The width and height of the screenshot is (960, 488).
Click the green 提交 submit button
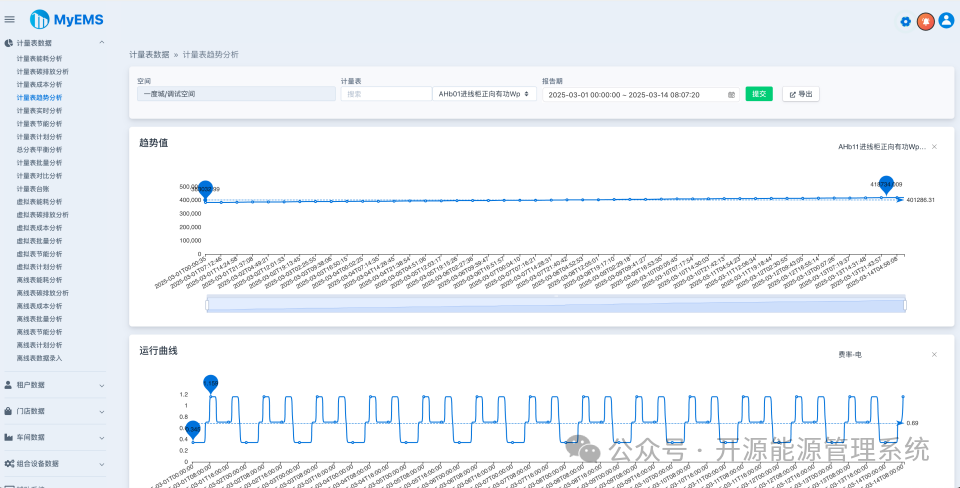pos(759,94)
